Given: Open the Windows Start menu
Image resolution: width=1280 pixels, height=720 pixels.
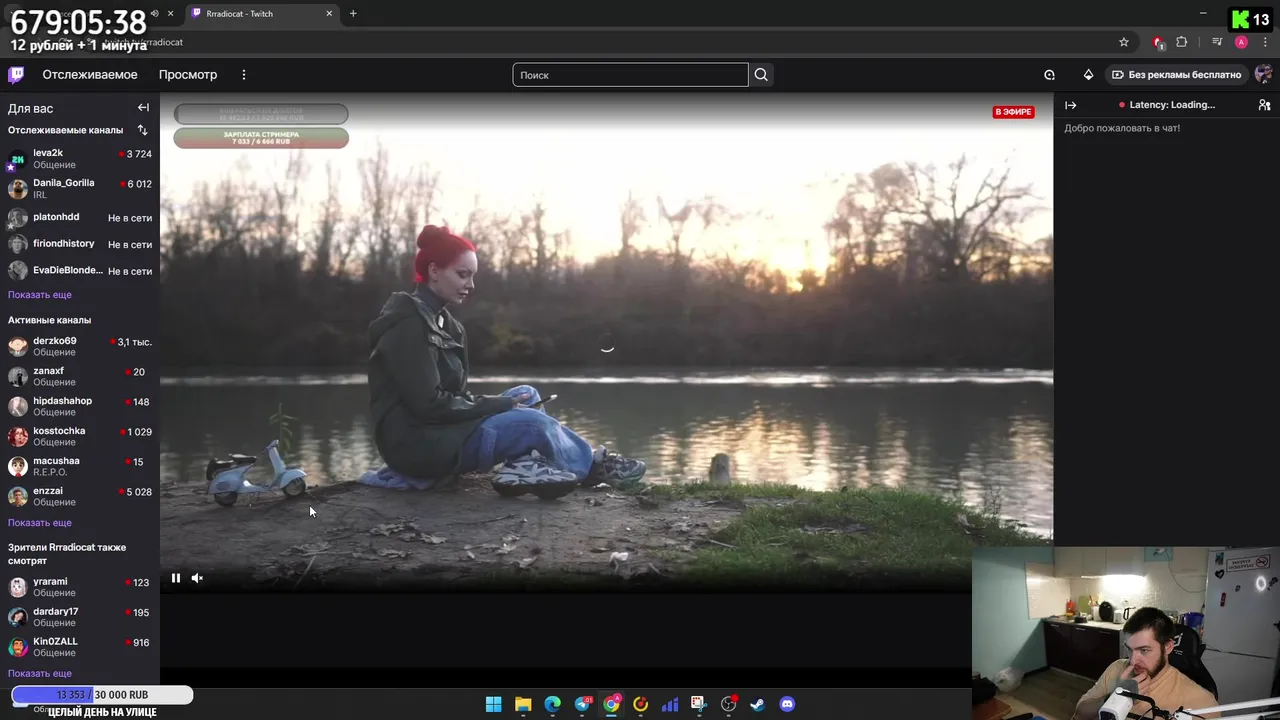Looking at the screenshot, I should pos(493,704).
